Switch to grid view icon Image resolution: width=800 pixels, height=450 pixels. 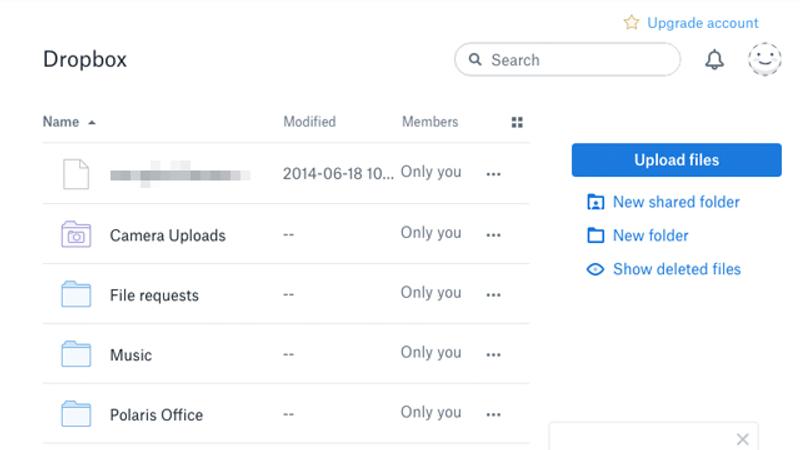click(517, 122)
